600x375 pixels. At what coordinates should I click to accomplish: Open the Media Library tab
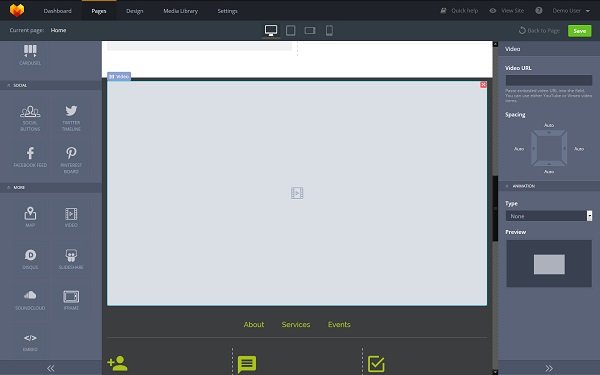(x=181, y=11)
